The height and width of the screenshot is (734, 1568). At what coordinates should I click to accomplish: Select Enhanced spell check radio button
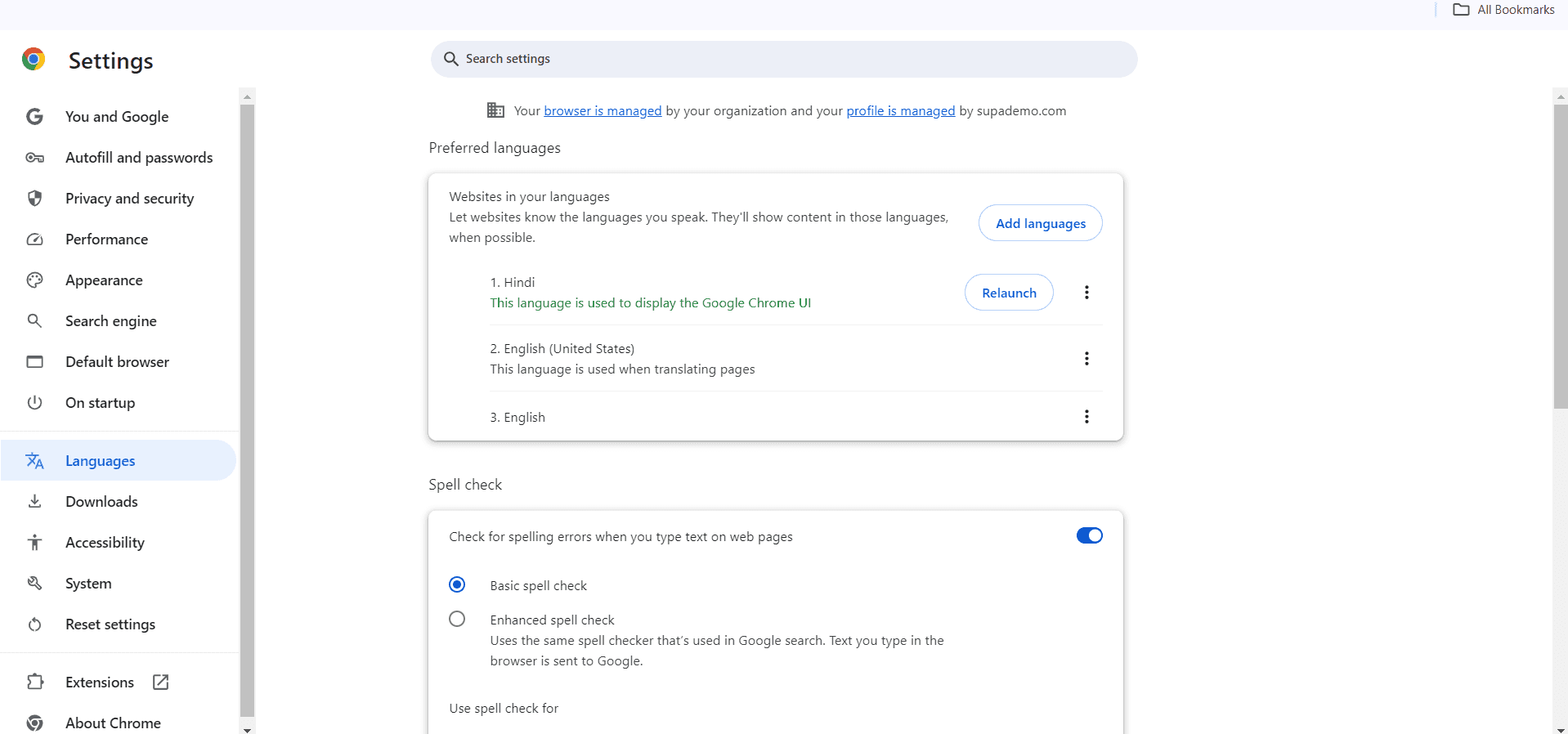pos(457,619)
